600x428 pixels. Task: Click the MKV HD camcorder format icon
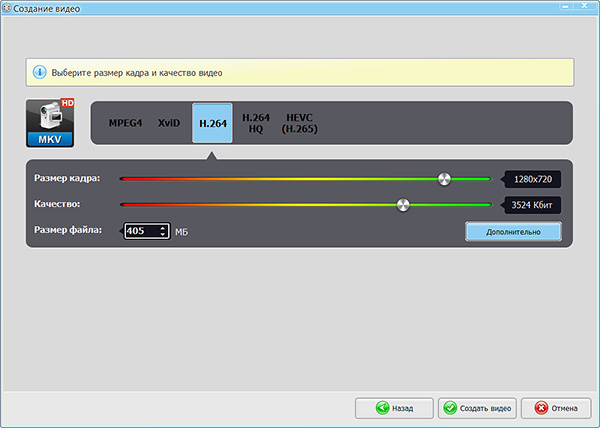pyautogui.click(x=50, y=123)
